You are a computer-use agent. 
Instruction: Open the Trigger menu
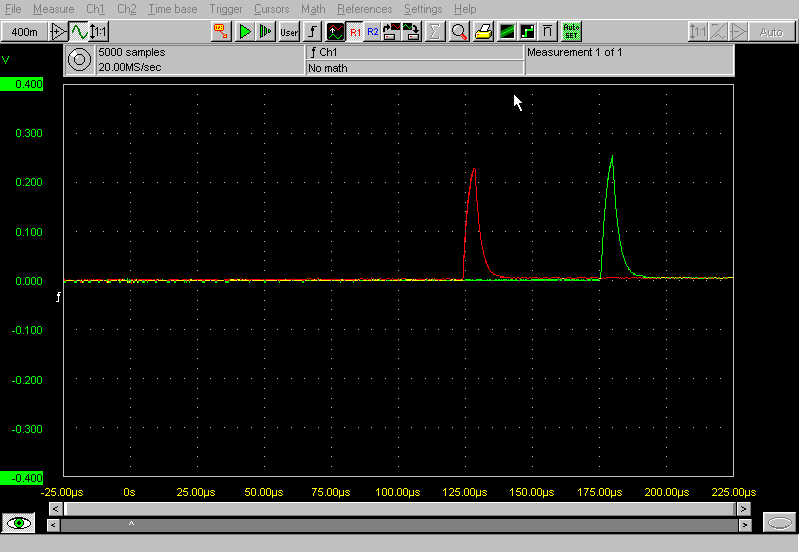tap(225, 9)
